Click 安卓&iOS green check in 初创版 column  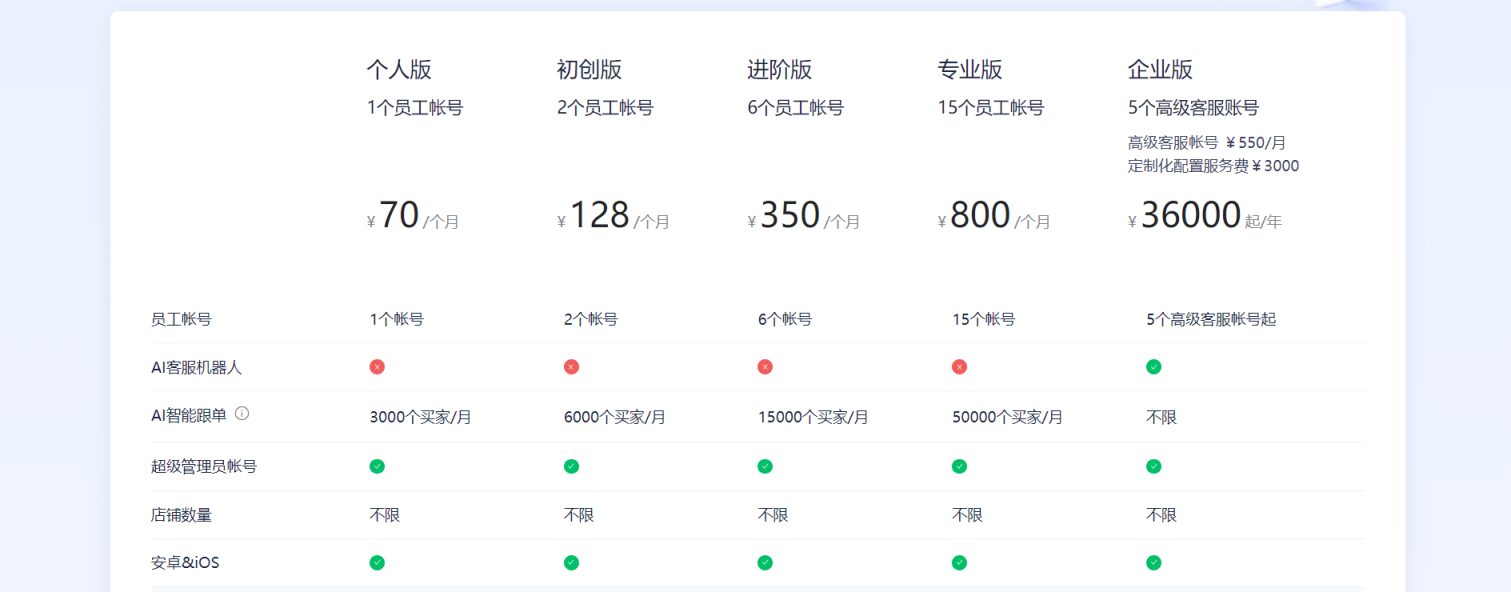click(x=571, y=563)
